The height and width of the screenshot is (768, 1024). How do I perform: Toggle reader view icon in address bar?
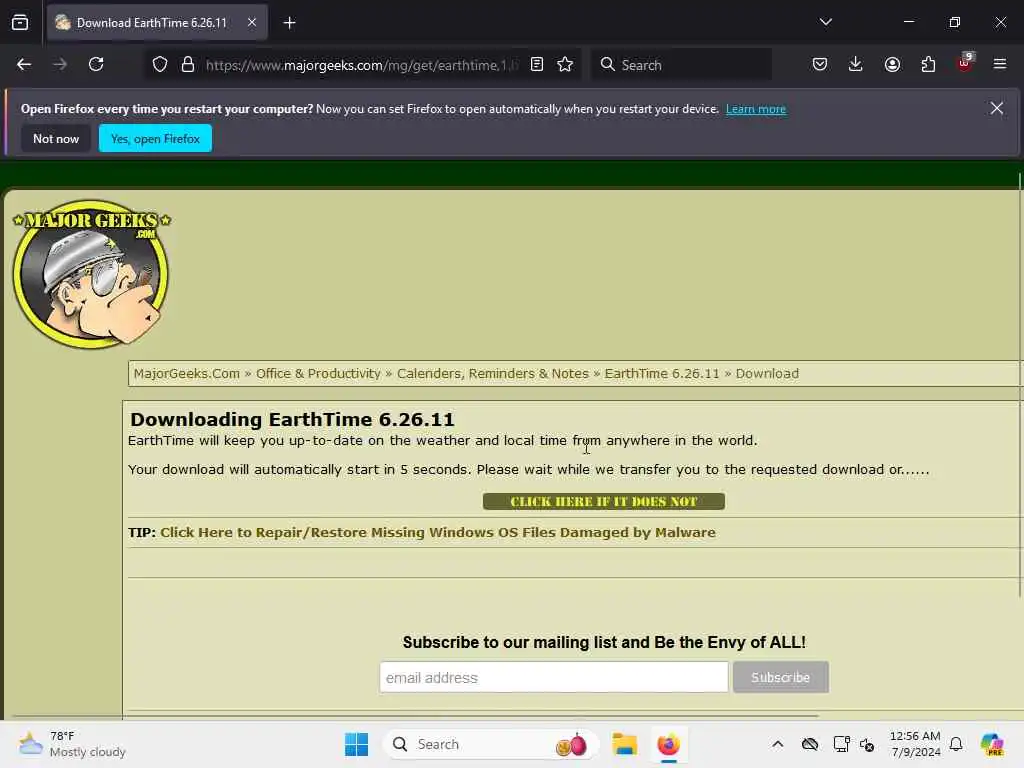pyautogui.click(x=537, y=65)
